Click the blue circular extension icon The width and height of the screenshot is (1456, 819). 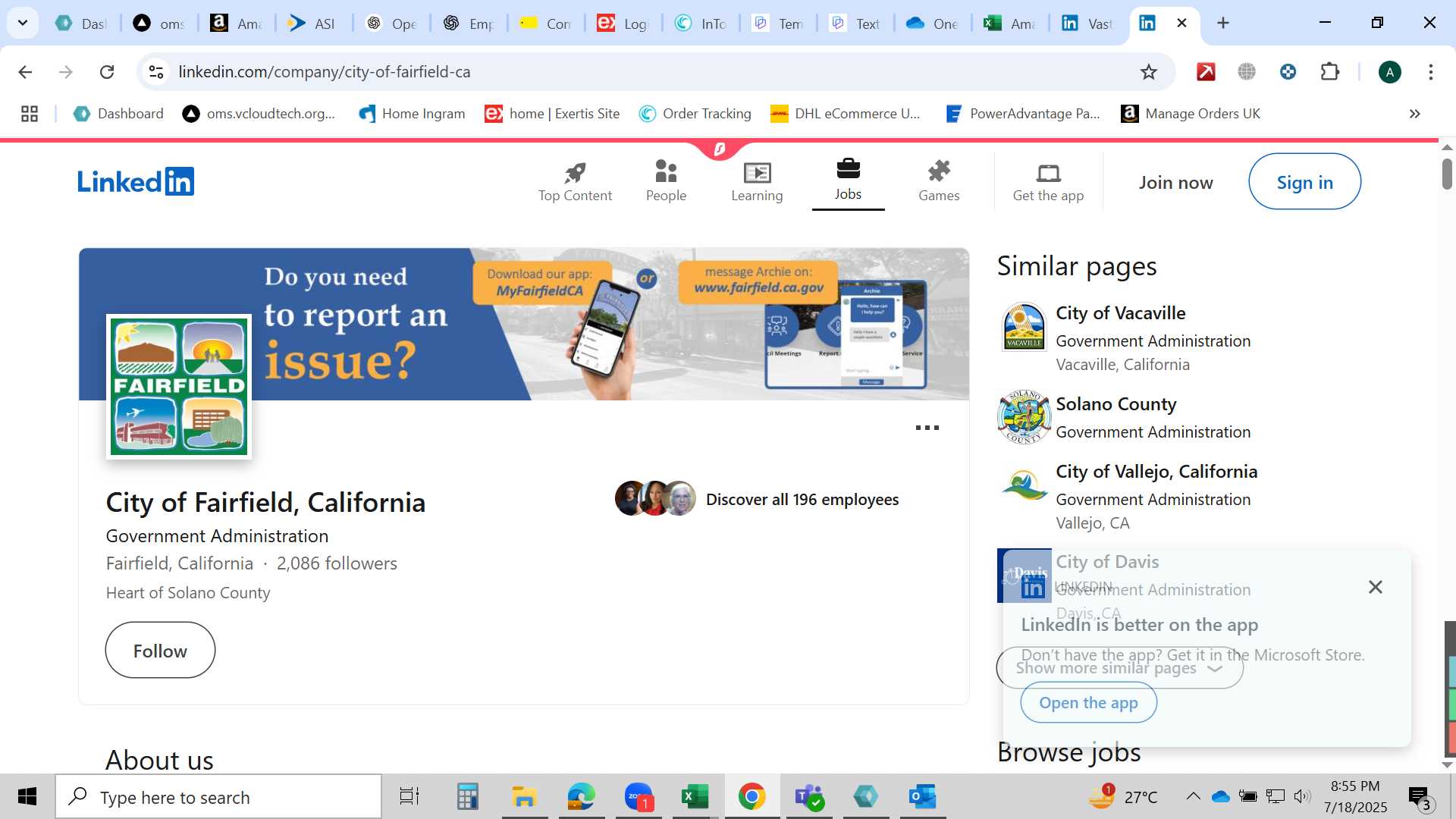click(x=1288, y=72)
